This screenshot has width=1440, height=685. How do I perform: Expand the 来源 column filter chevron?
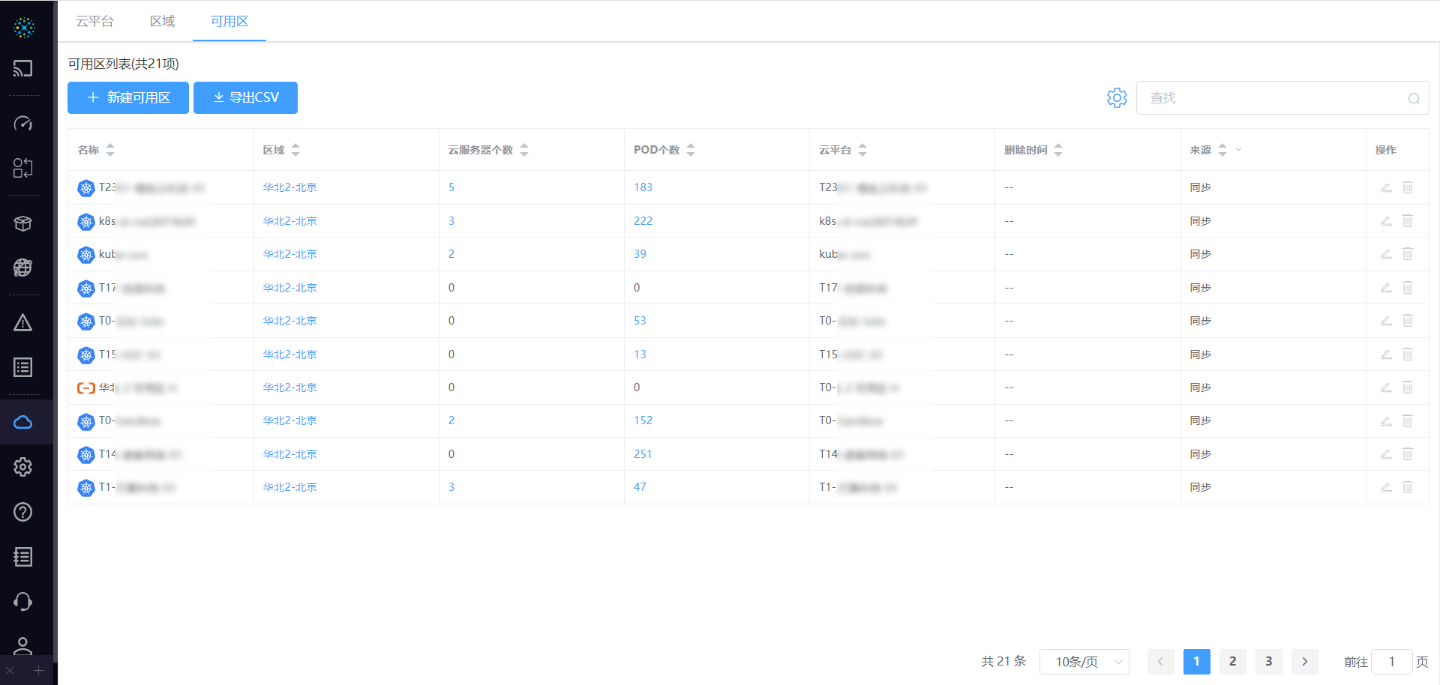pyautogui.click(x=1239, y=150)
